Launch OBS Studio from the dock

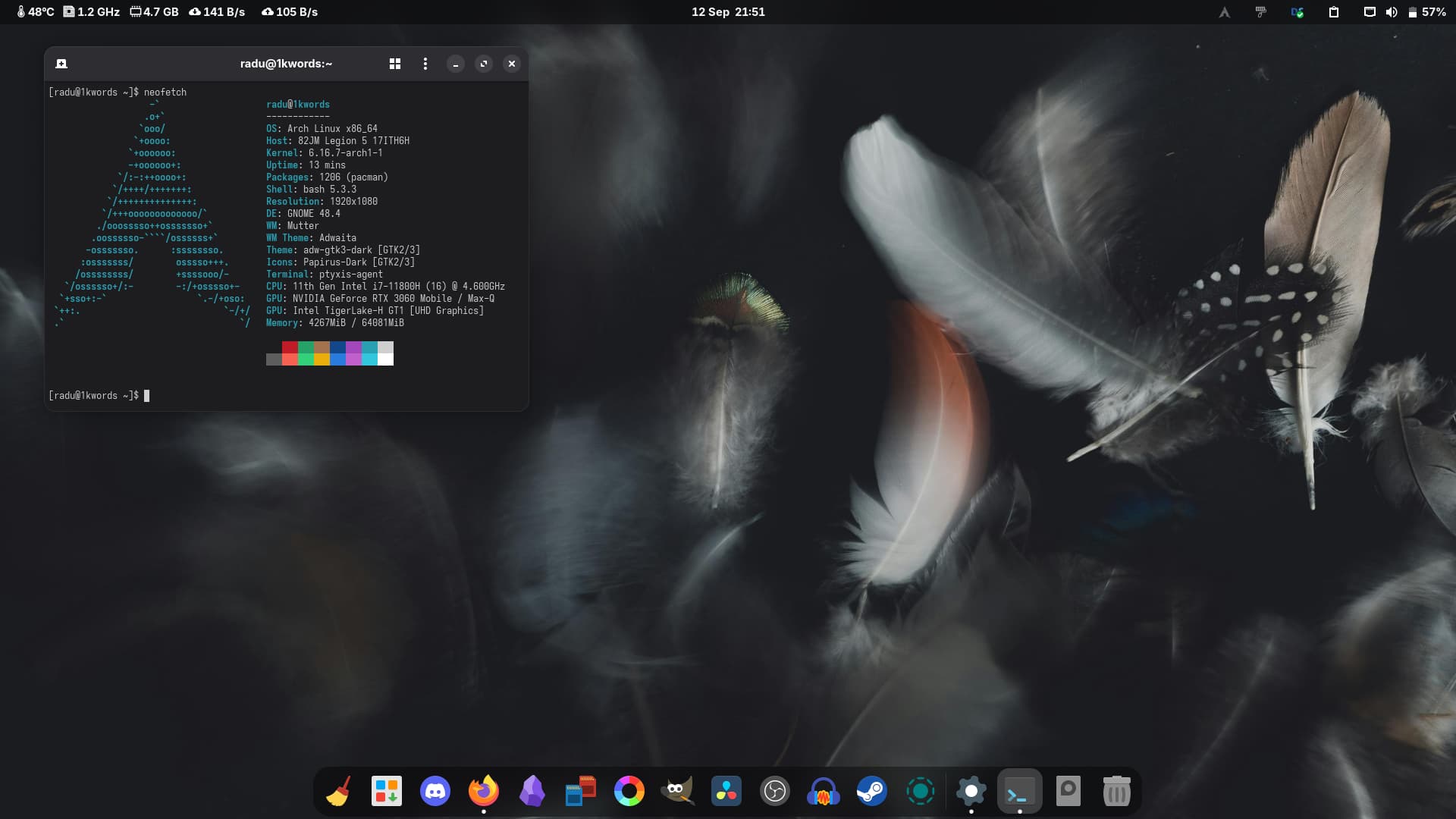(774, 792)
